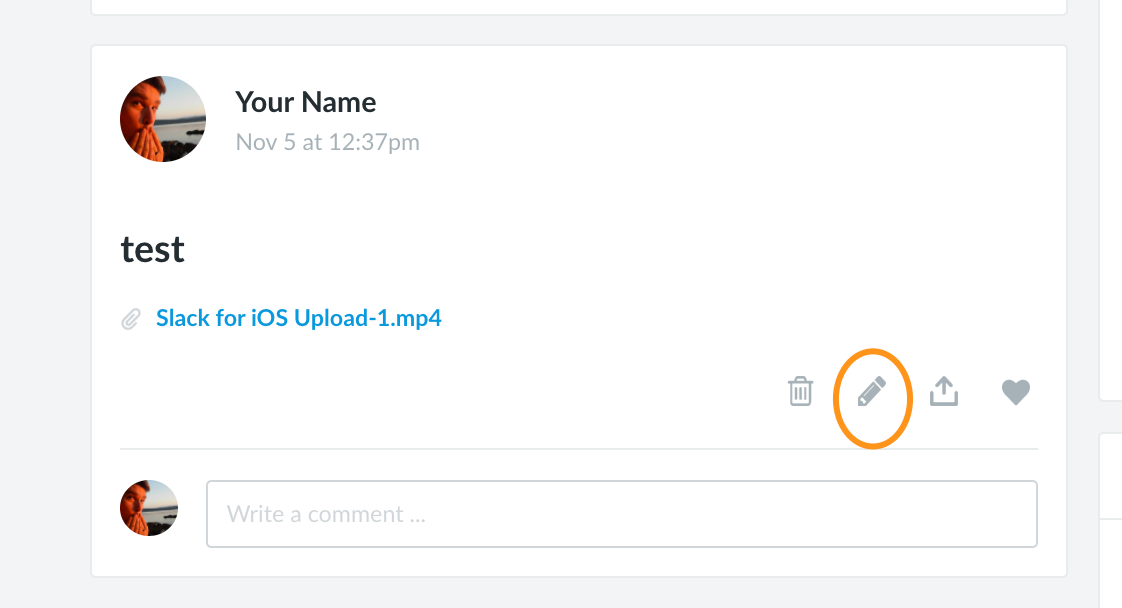Select the lower right sidebar panel
This screenshot has height=608, width=1122.
coord(1111,475)
